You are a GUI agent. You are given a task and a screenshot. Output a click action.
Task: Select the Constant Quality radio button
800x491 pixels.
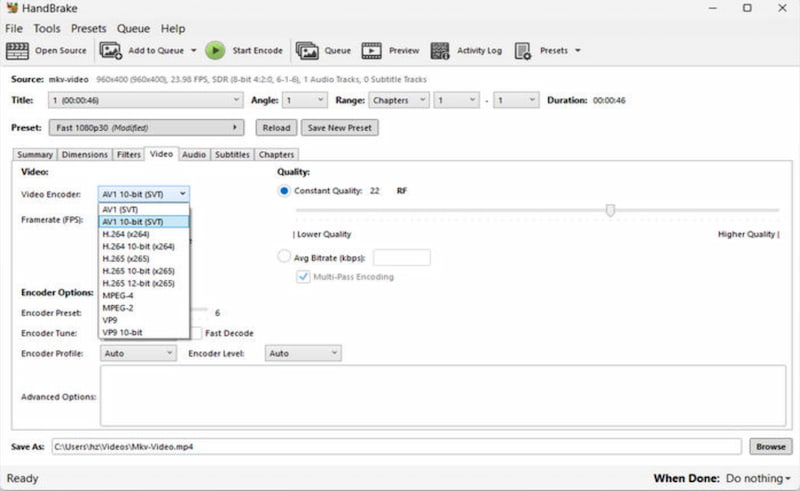[x=284, y=191]
